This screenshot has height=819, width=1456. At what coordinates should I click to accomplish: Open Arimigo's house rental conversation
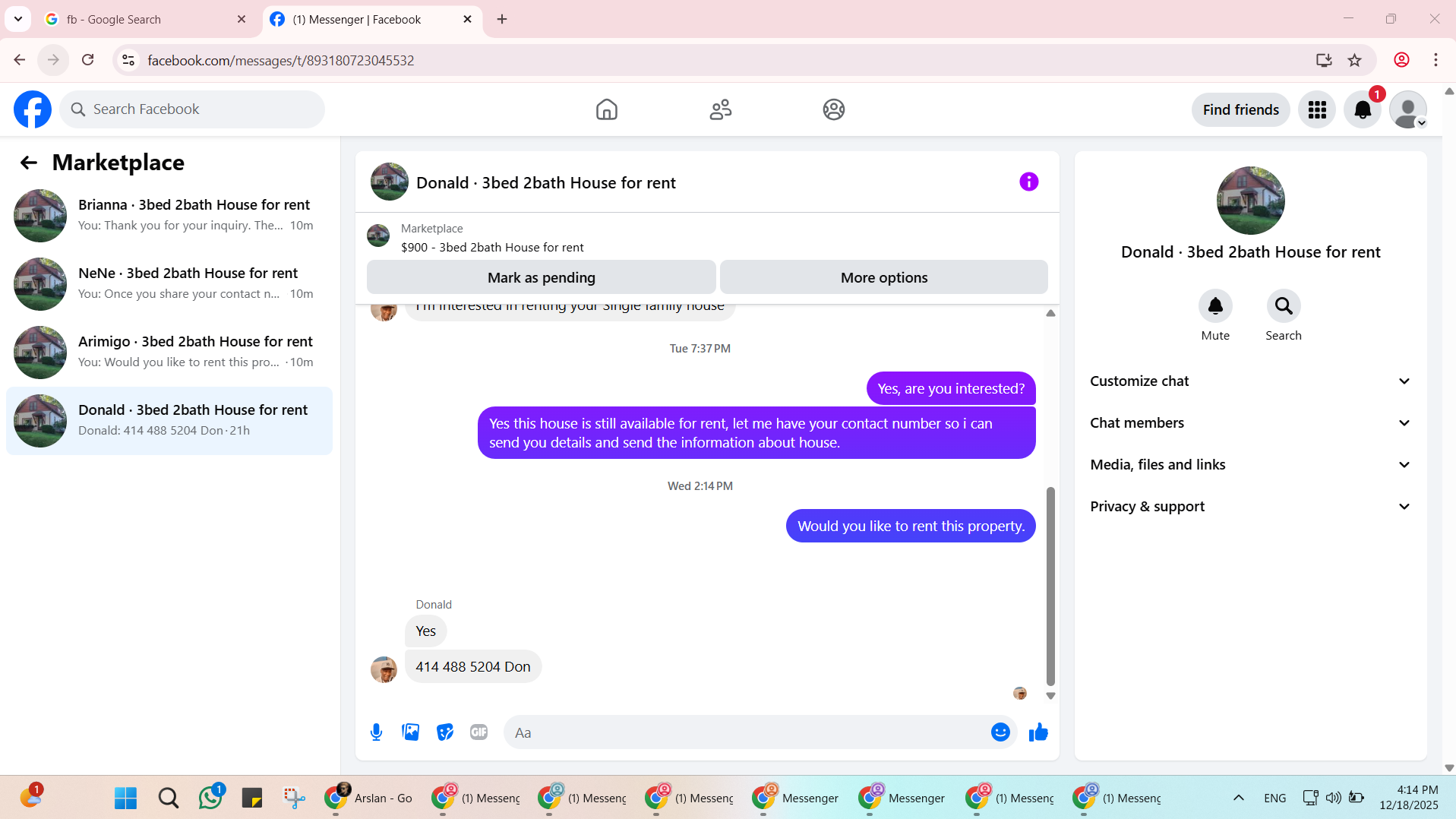click(169, 353)
